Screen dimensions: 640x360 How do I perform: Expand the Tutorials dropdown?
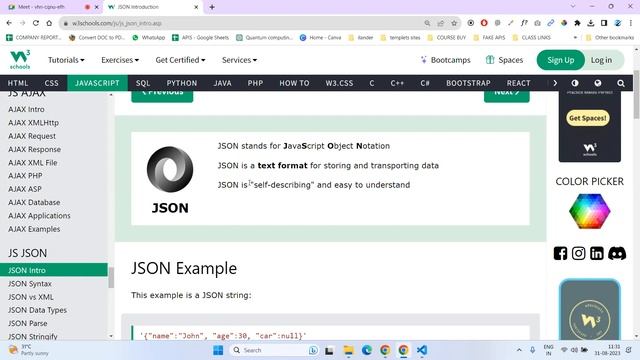click(66, 60)
